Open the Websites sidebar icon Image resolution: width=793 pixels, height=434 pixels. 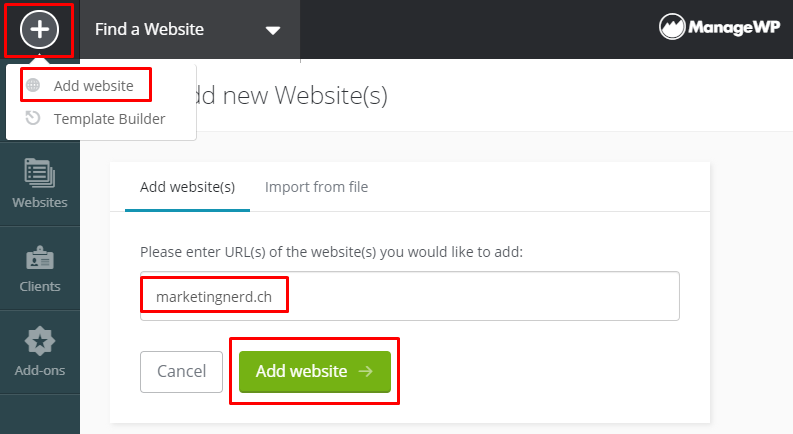[39, 172]
